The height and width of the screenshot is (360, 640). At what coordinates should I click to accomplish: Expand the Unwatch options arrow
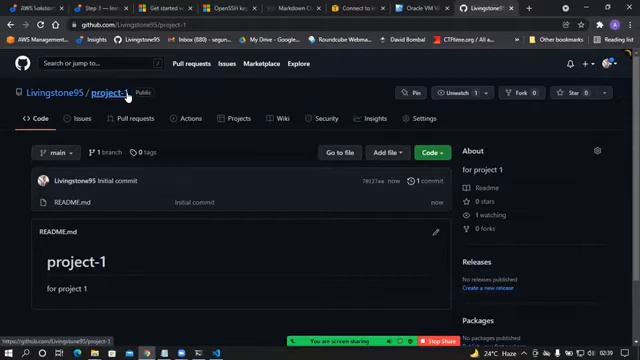486,93
